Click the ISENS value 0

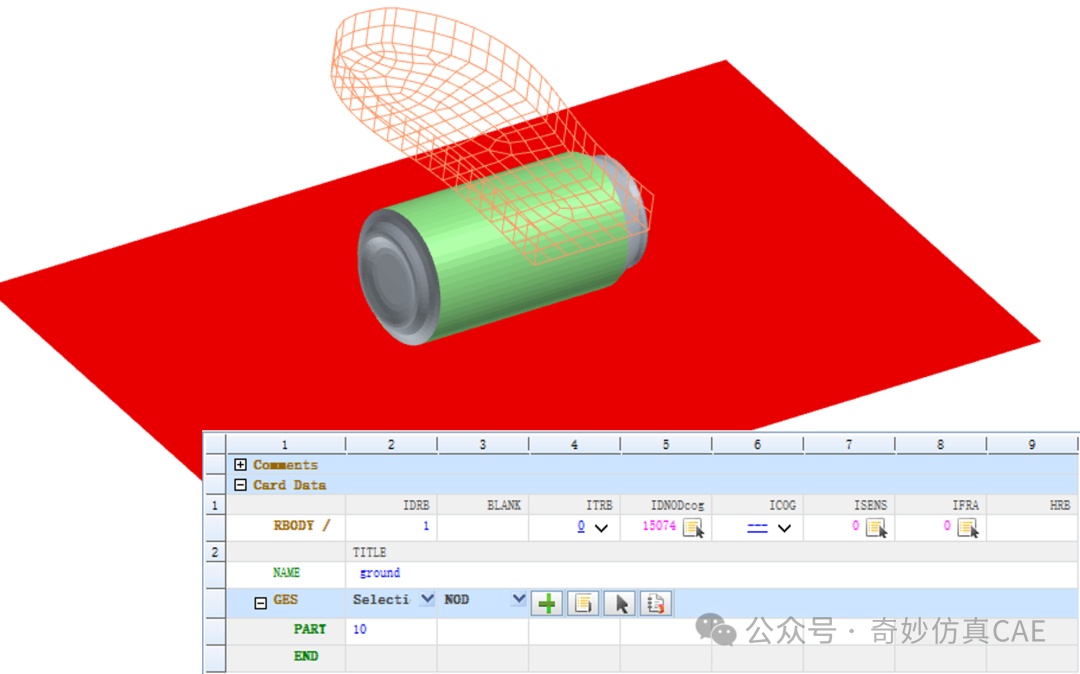(x=855, y=525)
